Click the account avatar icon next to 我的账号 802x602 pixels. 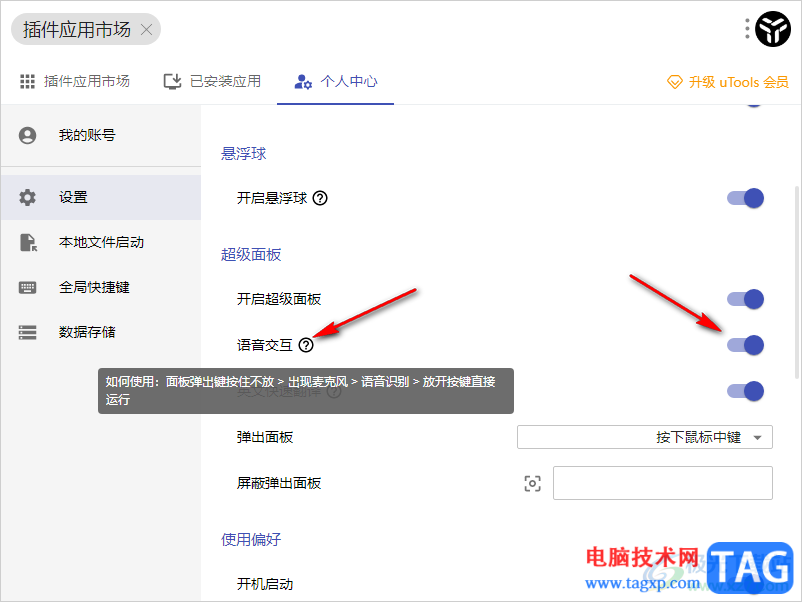[28, 136]
